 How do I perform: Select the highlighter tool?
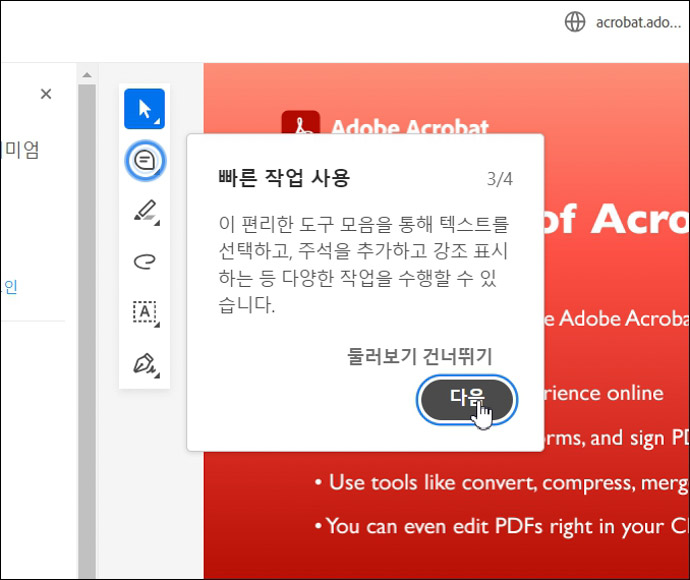click(x=145, y=212)
